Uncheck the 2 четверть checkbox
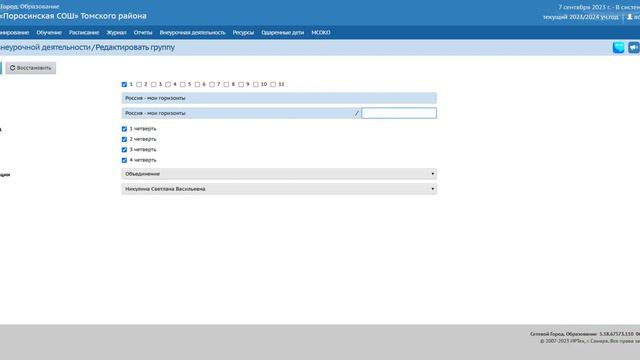The image size is (640, 360). click(x=124, y=140)
